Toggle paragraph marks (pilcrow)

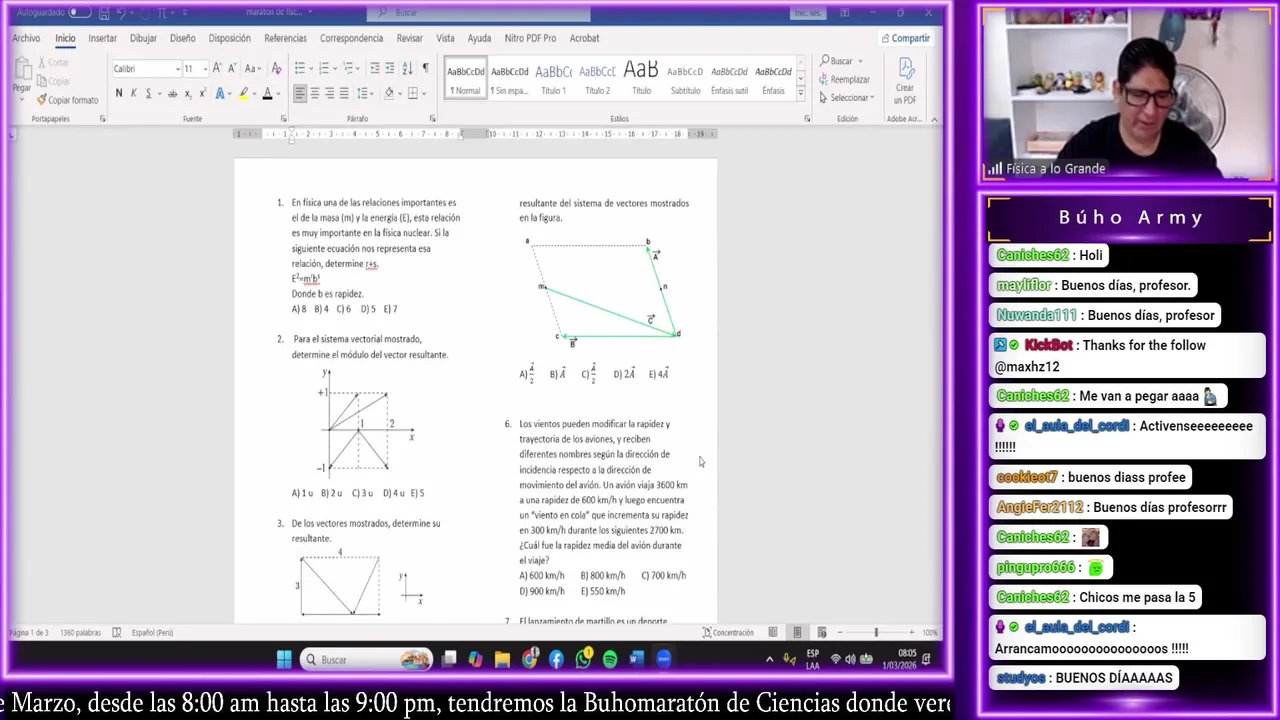[425, 68]
